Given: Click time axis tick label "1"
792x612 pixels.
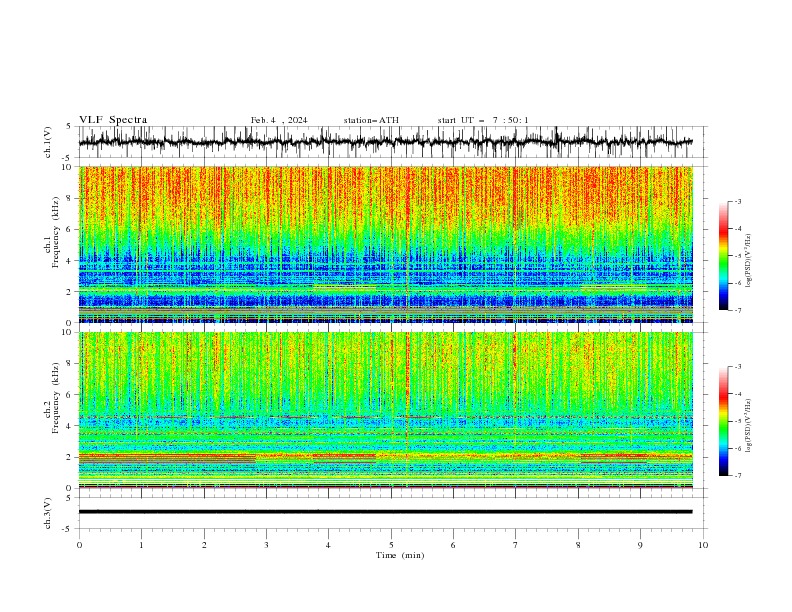Looking at the screenshot, I should (x=141, y=545).
